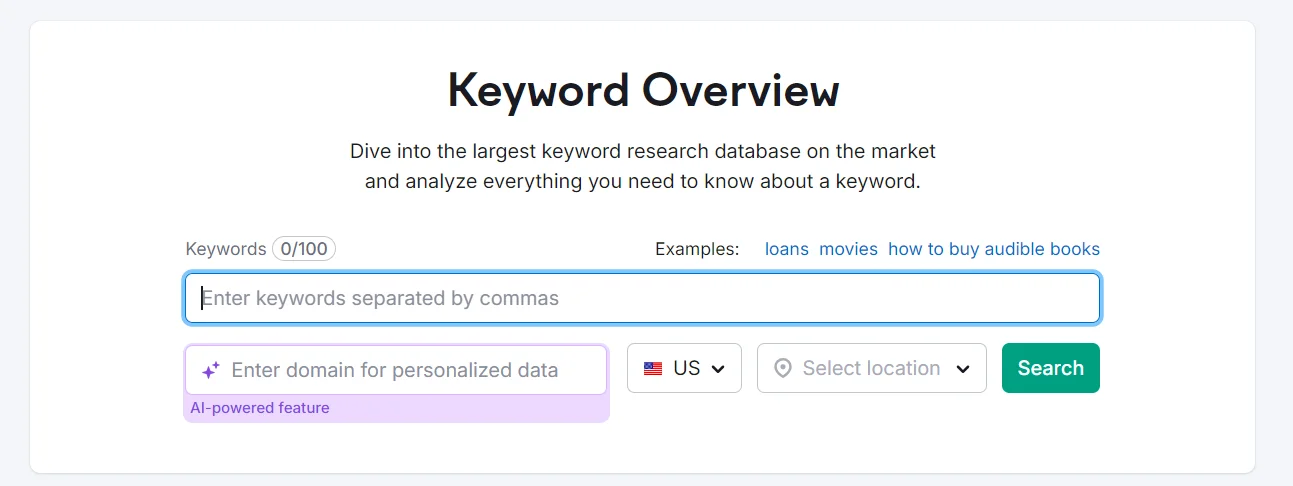
Task: Click the 0/100 keyword counter badge
Action: [x=304, y=249]
